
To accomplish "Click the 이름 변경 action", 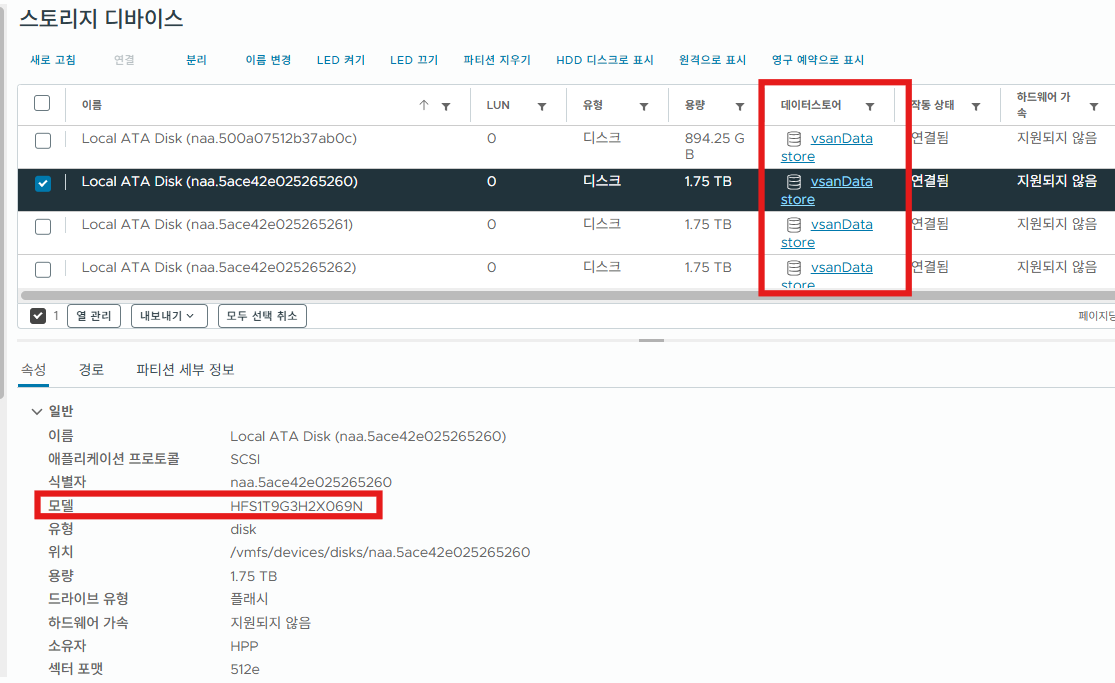I will coord(268,60).
